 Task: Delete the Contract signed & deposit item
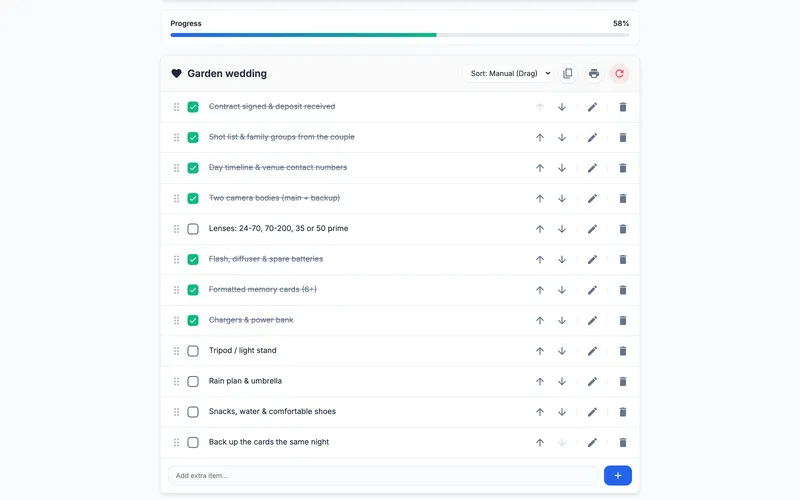622,107
